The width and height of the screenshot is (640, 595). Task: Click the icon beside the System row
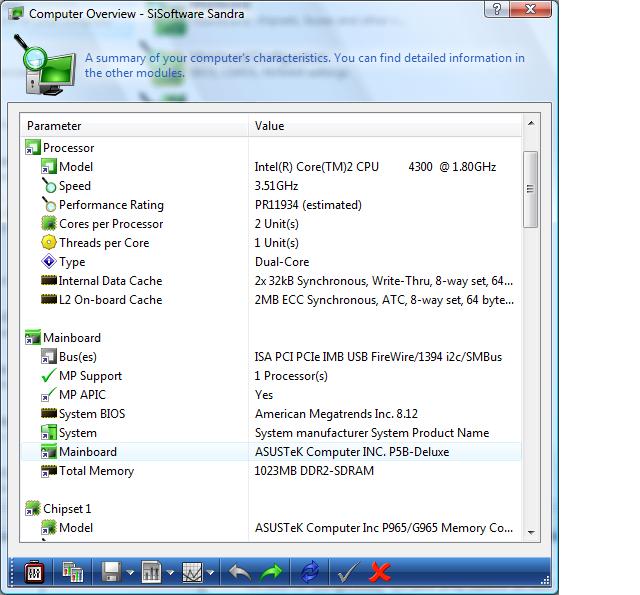click(49, 433)
